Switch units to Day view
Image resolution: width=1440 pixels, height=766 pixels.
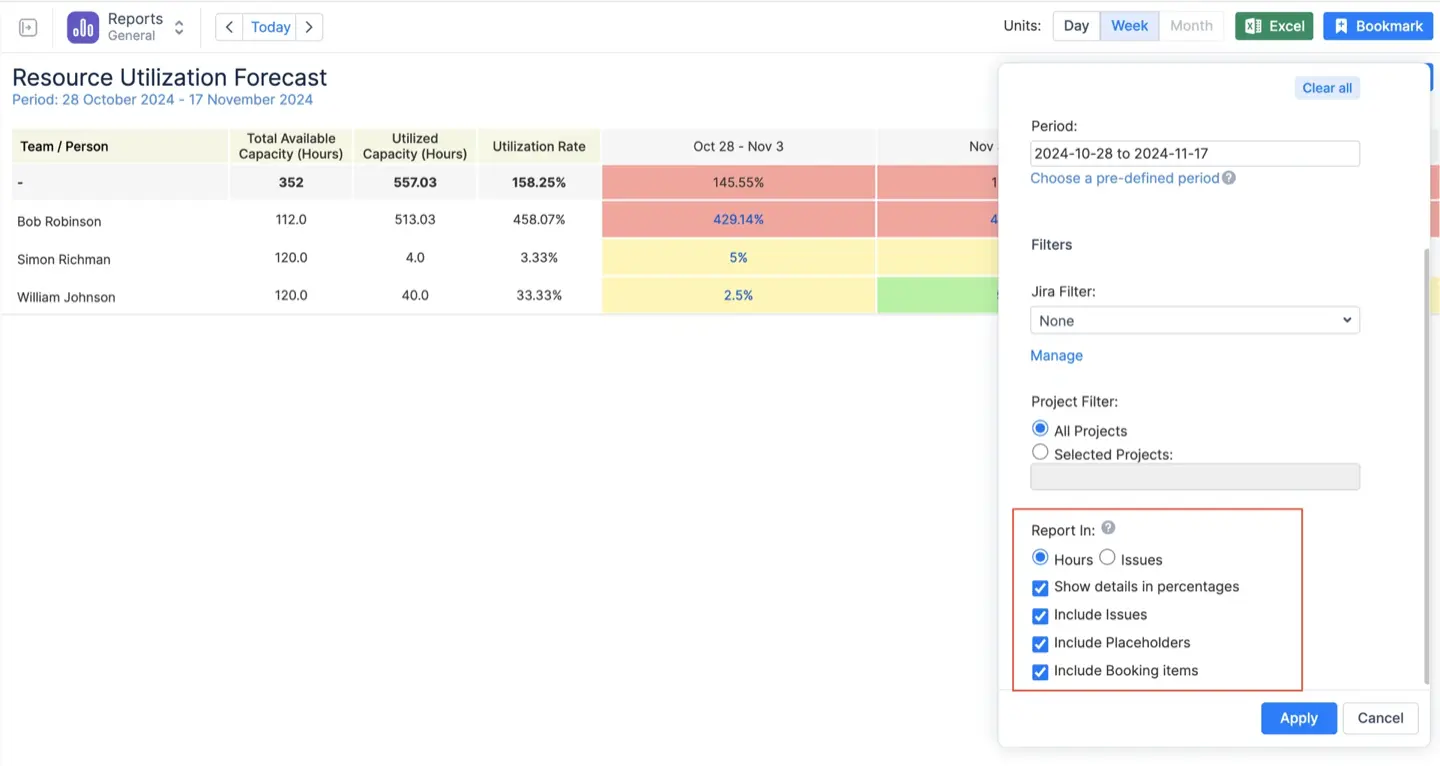pos(1075,26)
